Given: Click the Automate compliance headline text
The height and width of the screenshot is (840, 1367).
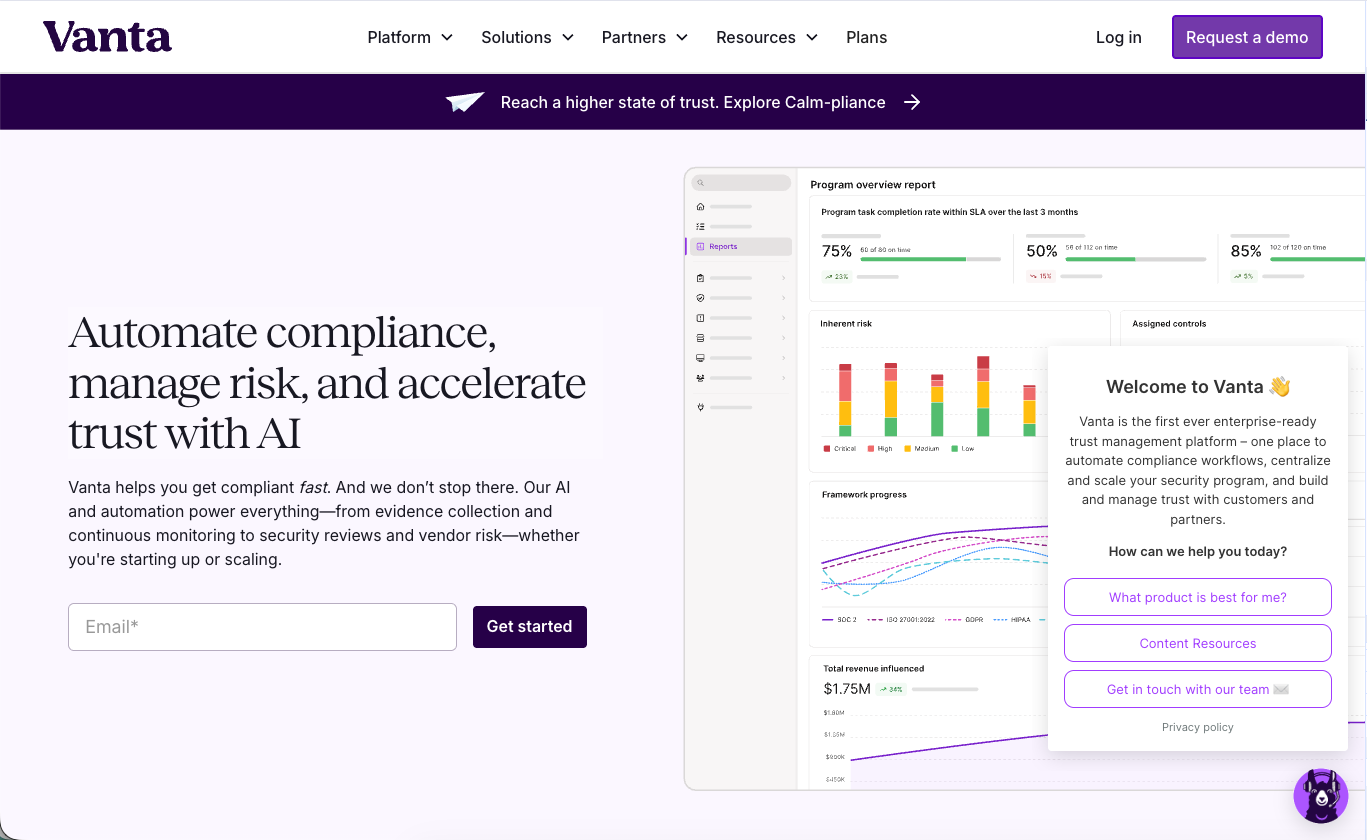Looking at the screenshot, I should pos(328,383).
